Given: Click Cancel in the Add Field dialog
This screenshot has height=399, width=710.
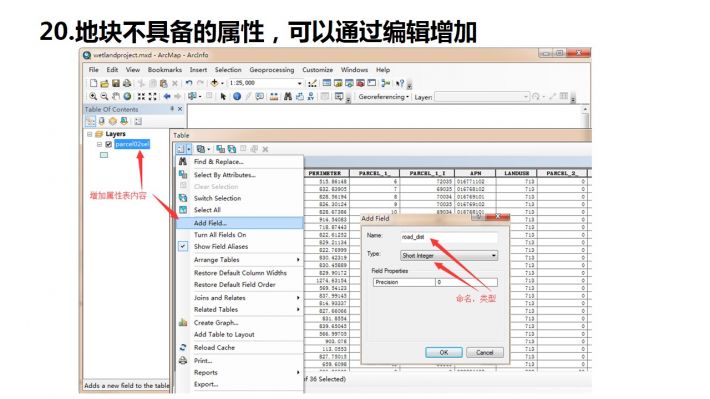Looking at the screenshot, I should 485,352.
